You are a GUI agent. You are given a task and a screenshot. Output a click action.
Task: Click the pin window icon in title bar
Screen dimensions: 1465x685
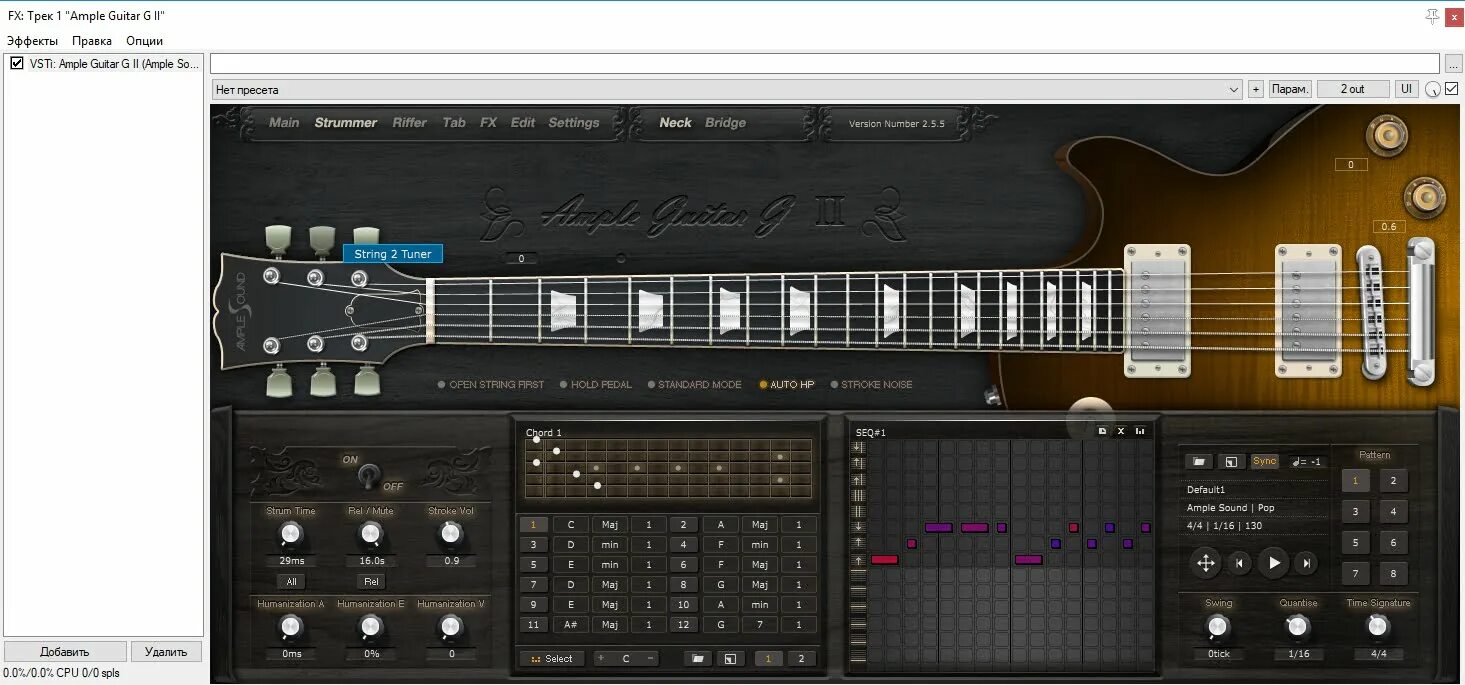pyautogui.click(x=1433, y=16)
